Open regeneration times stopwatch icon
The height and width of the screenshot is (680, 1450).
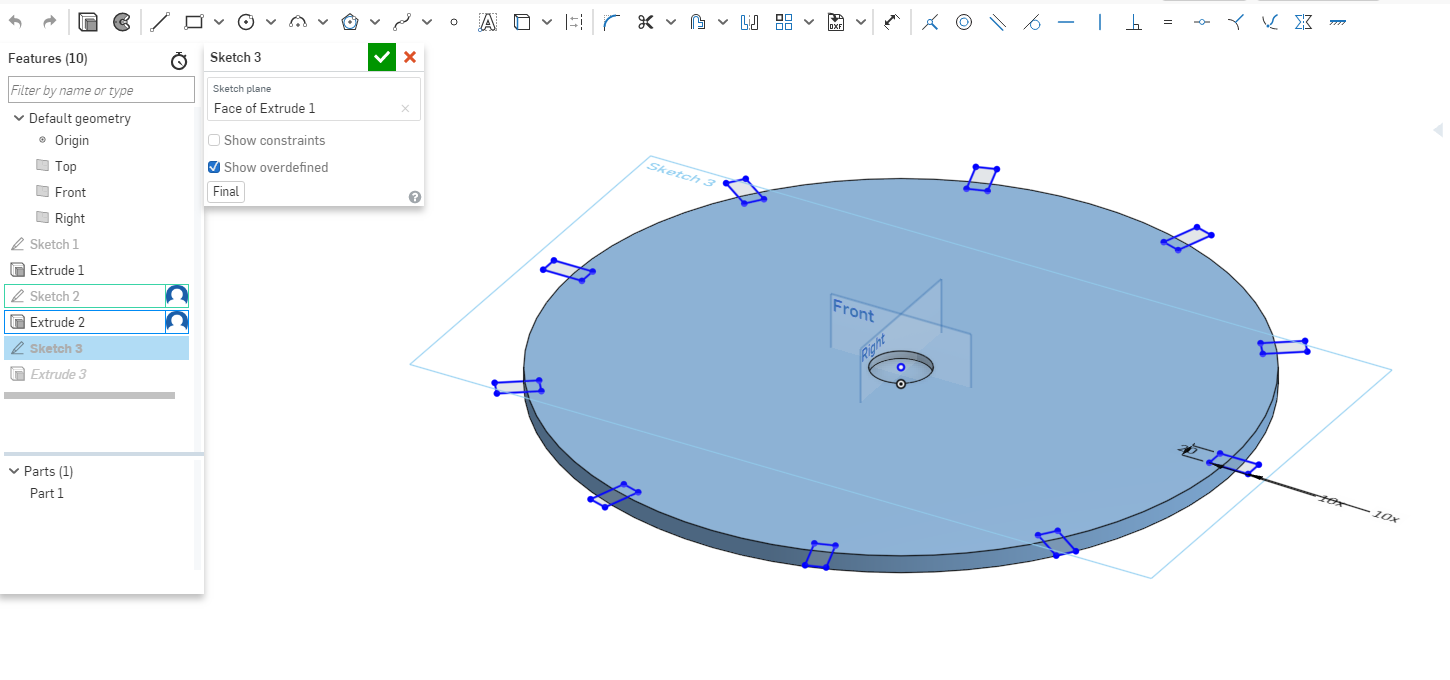(x=179, y=61)
